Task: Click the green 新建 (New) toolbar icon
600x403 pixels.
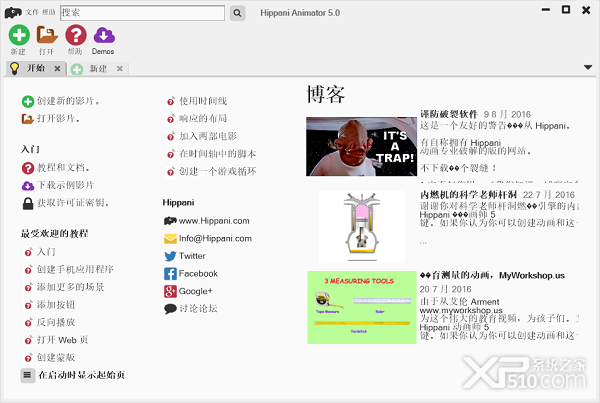Action: coord(19,35)
